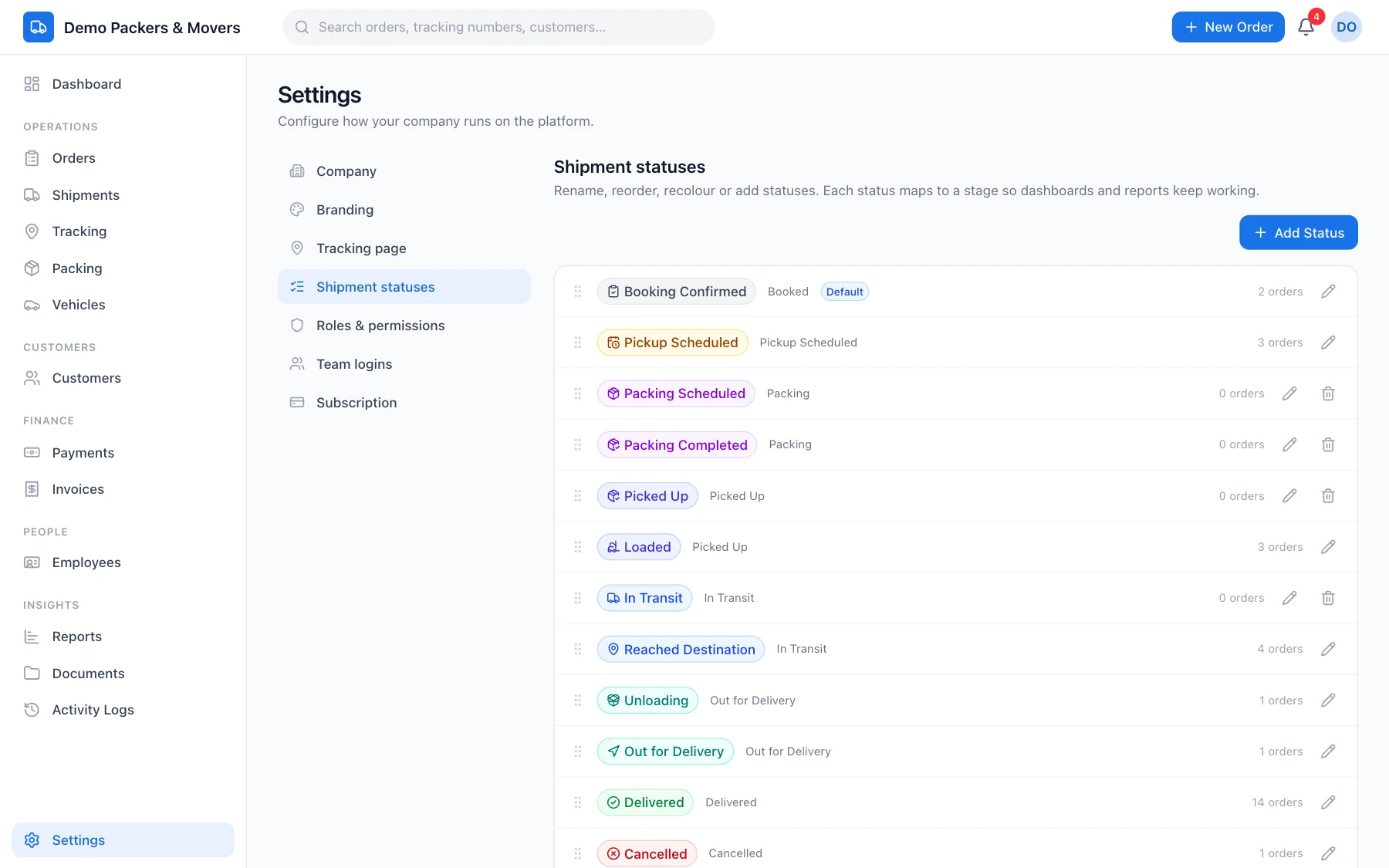Edit the Booking Confirmed status

pos(1328,292)
